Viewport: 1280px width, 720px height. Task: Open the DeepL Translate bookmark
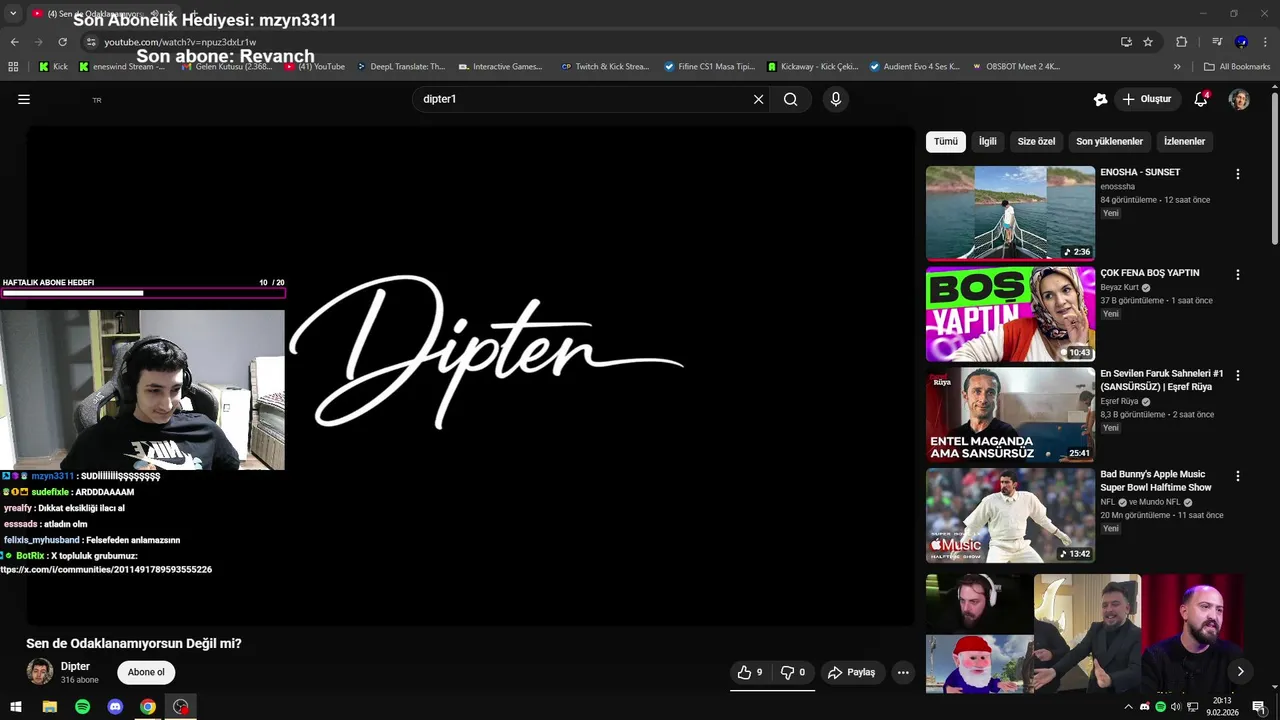[x=400, y=67]
